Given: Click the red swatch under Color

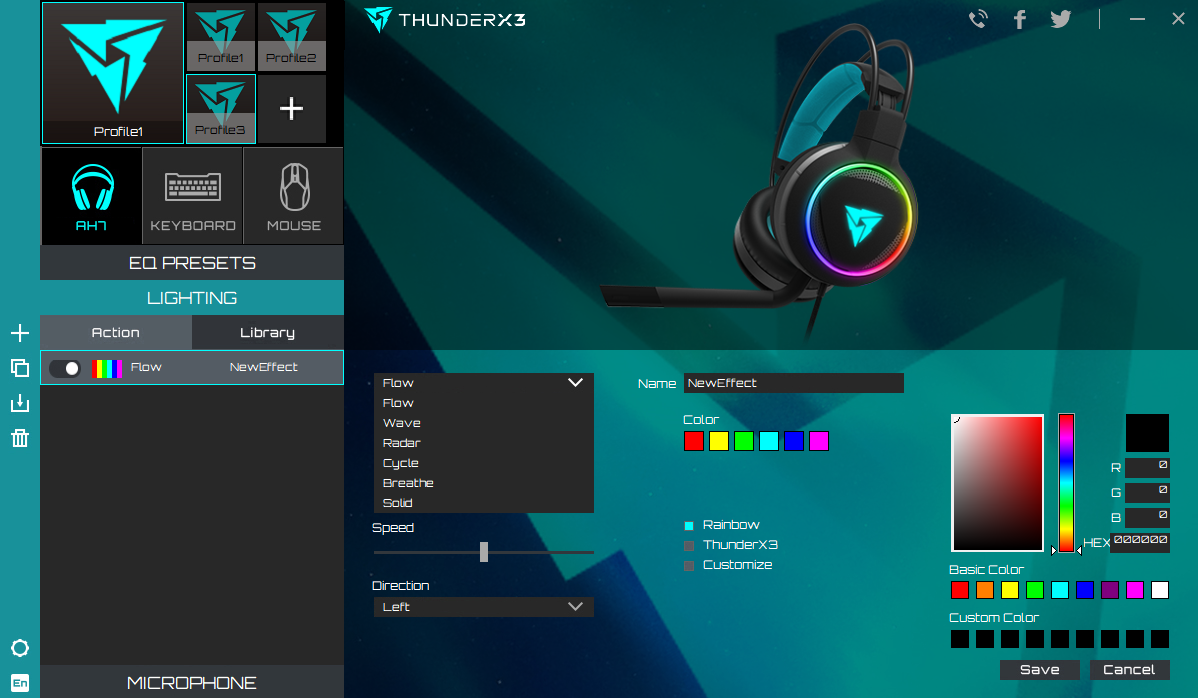Looking at the screenshot, I should (x=694, y=441).
